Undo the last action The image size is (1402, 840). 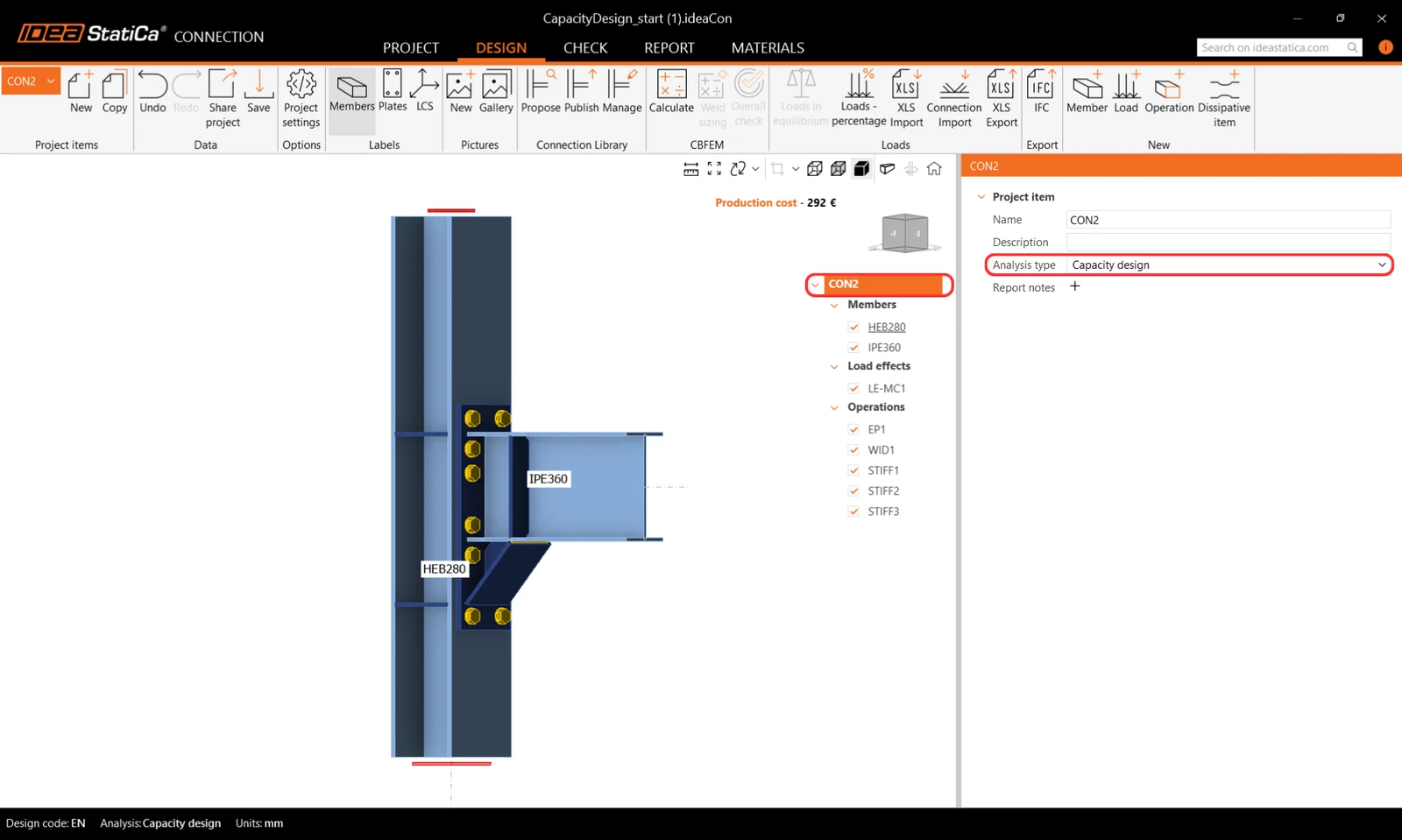point(152,92)
